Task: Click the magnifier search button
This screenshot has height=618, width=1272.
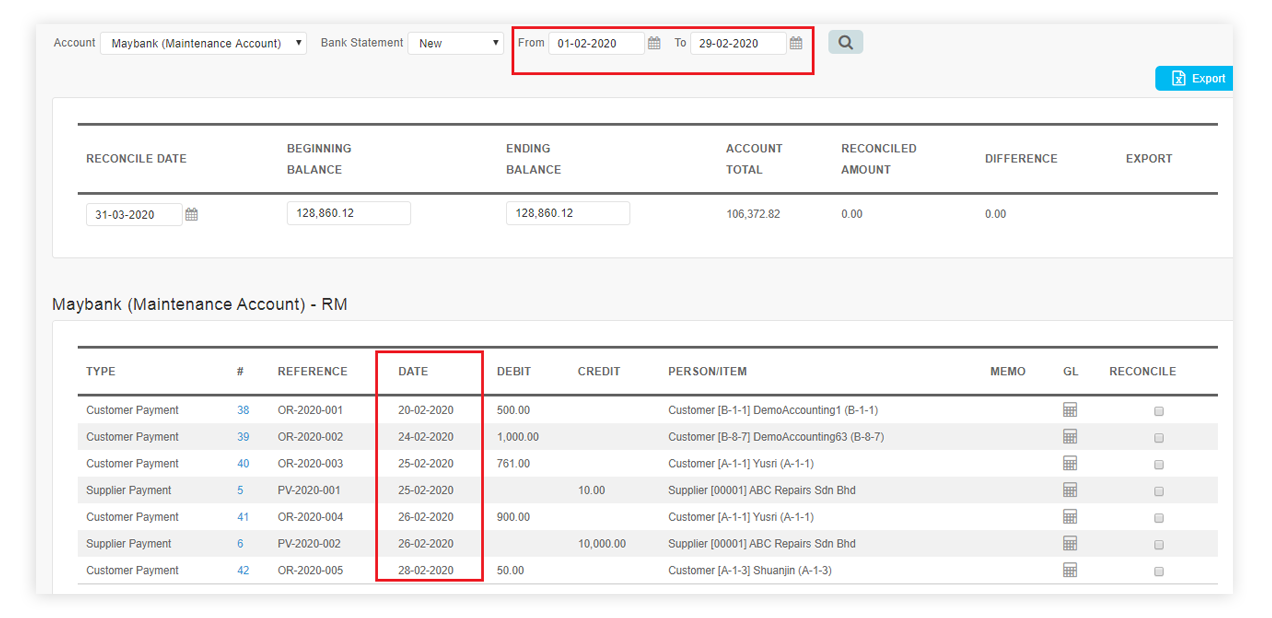Action: click(845, 42)
